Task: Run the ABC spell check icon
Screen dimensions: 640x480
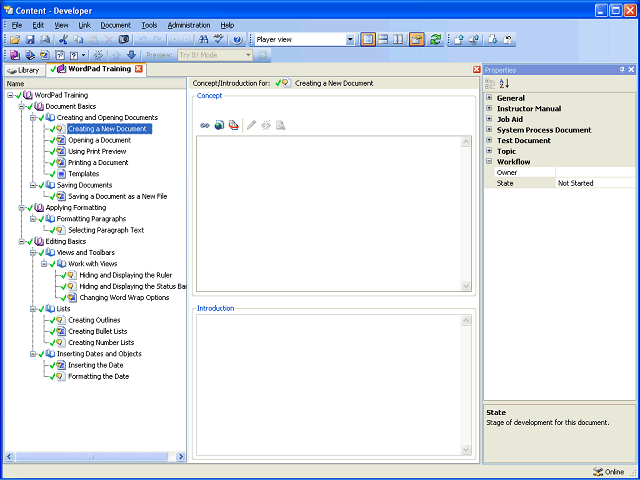Action: pyautogui.click(x=219, y=40)
